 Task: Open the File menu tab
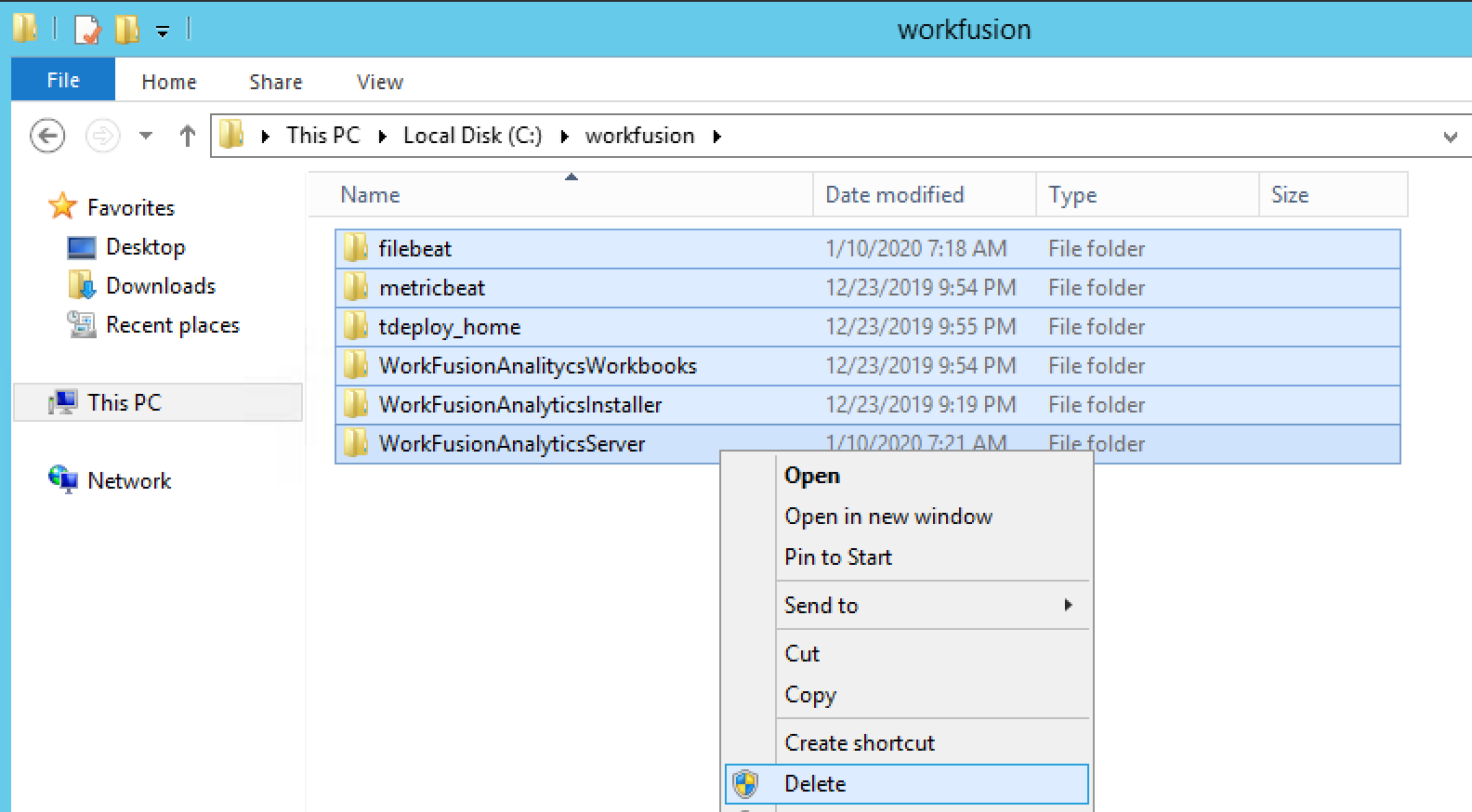[63, 80]
